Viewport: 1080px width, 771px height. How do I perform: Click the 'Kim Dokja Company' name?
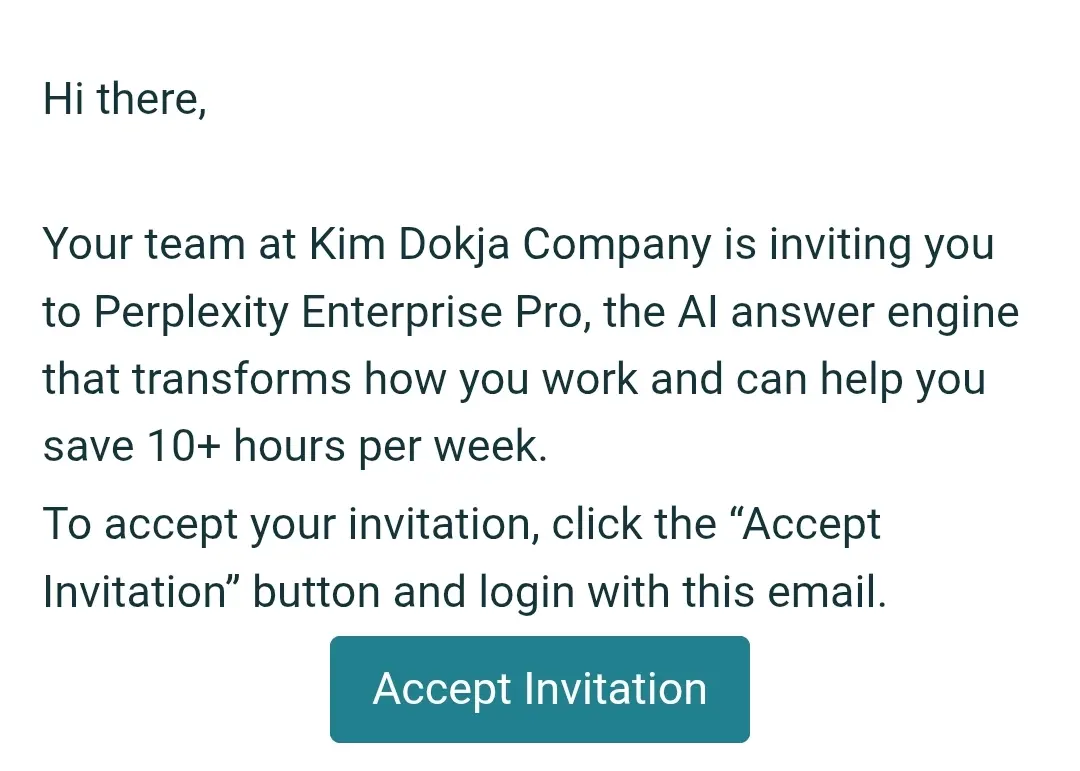point(510,244)
